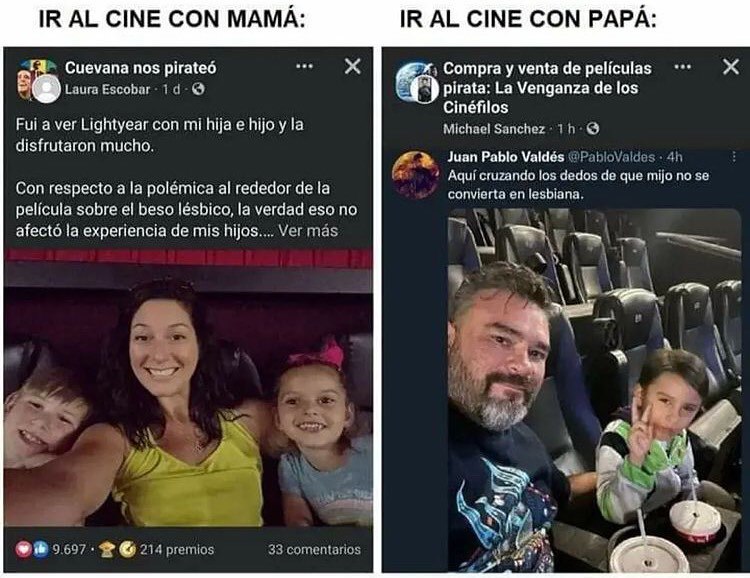View the 33 comentarios link
This screenshot has height=578, width=750.
click(x=314, y=549)
